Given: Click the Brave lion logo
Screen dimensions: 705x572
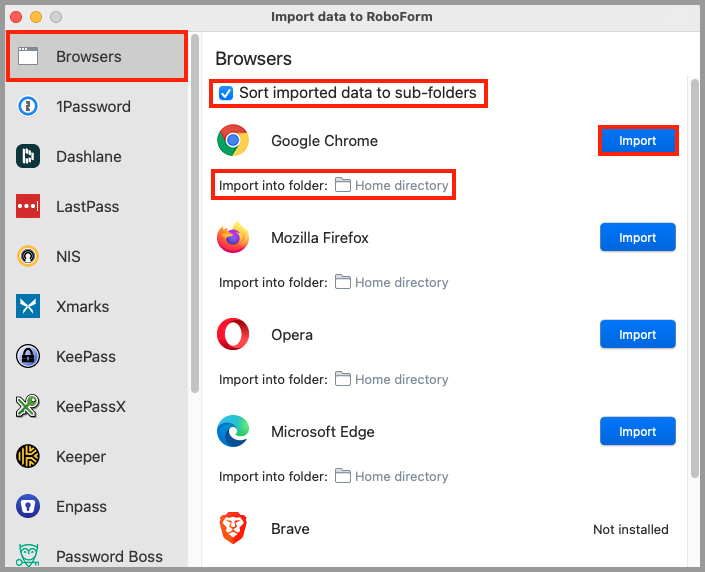Looking at the screenshot, I should pos(233,529).
